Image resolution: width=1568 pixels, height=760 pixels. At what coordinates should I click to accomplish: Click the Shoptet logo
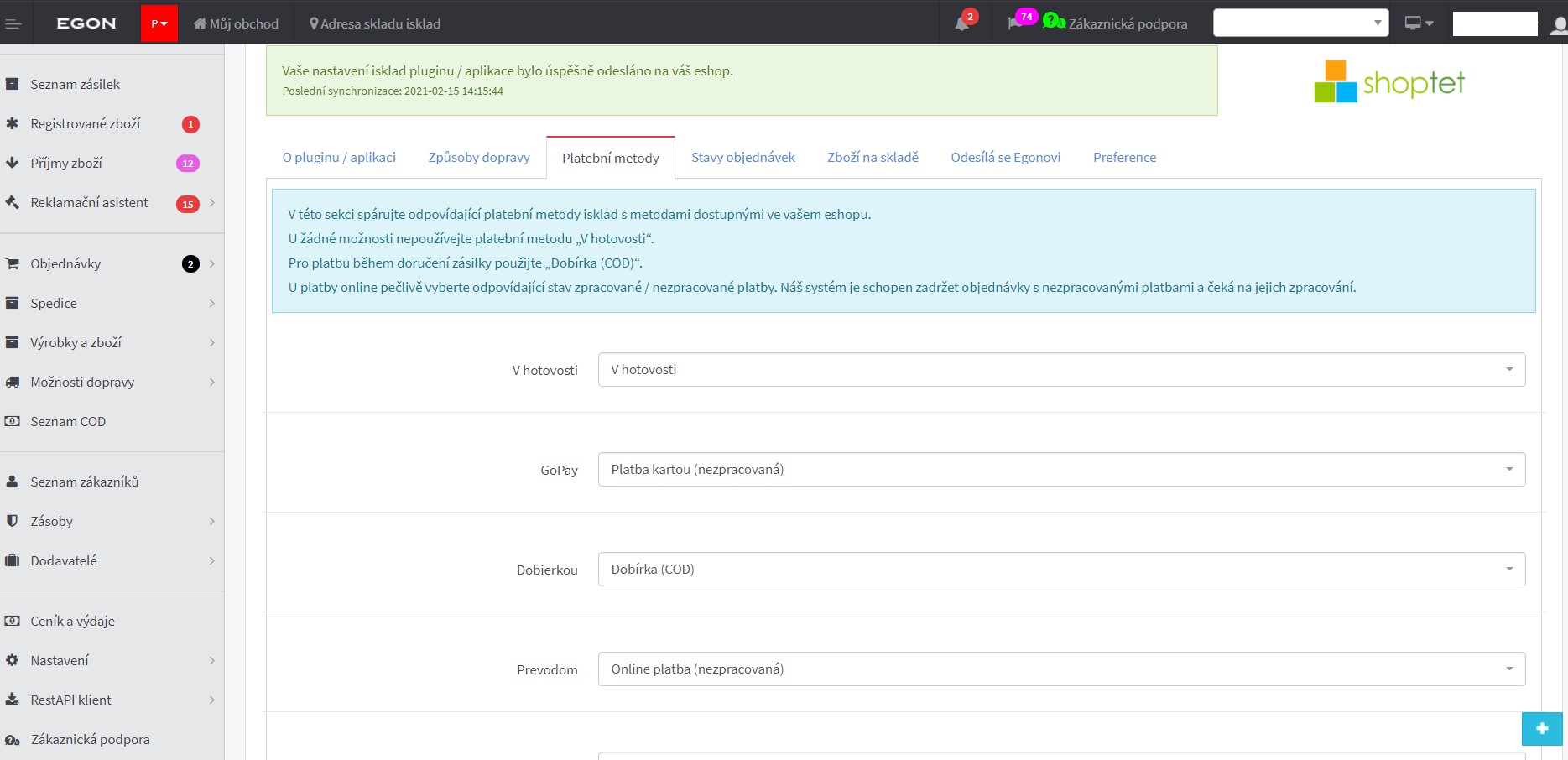point(1389,81)
